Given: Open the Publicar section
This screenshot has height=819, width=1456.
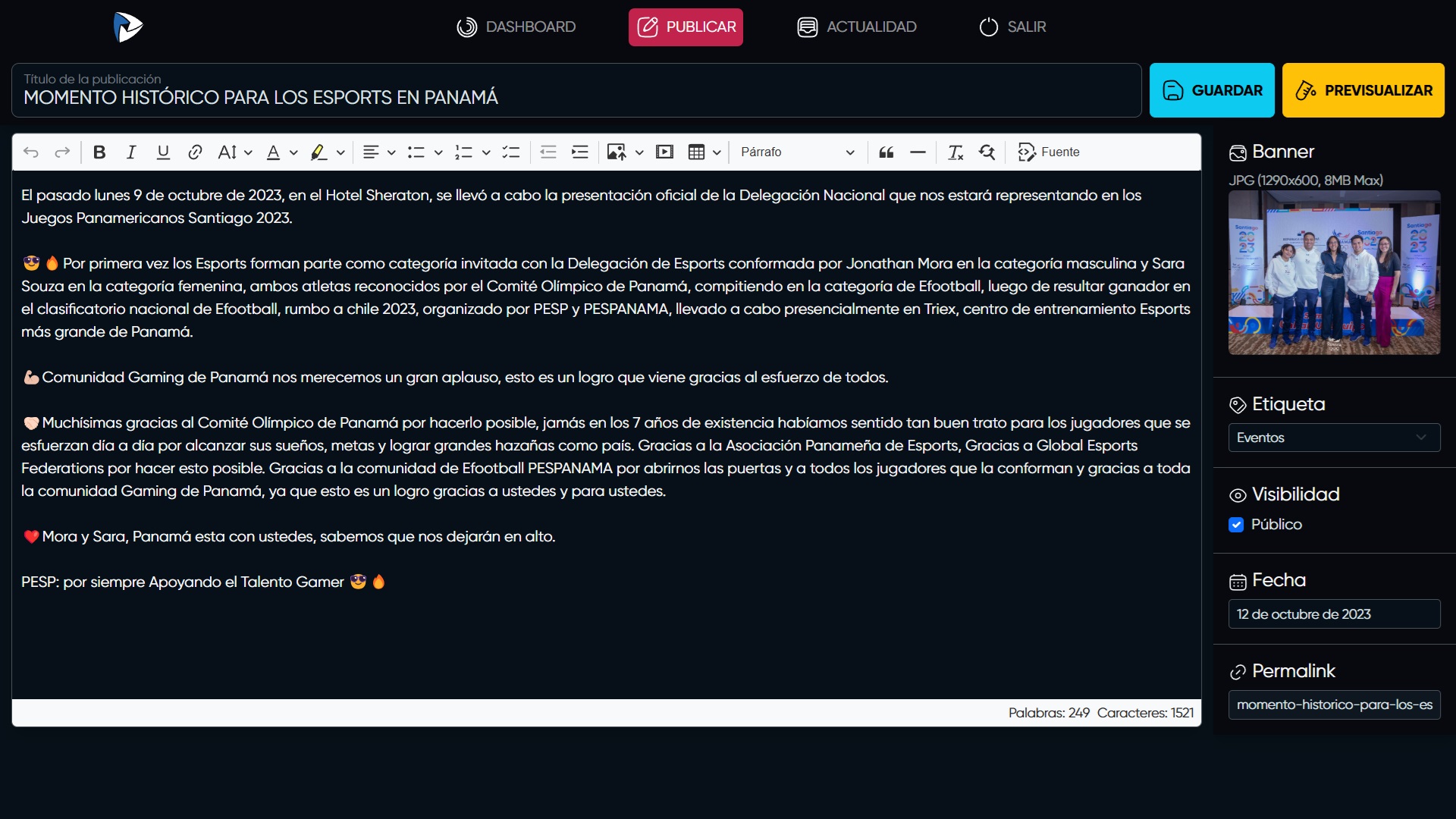Looking at the screenshot, I should (x=686, y=27).
